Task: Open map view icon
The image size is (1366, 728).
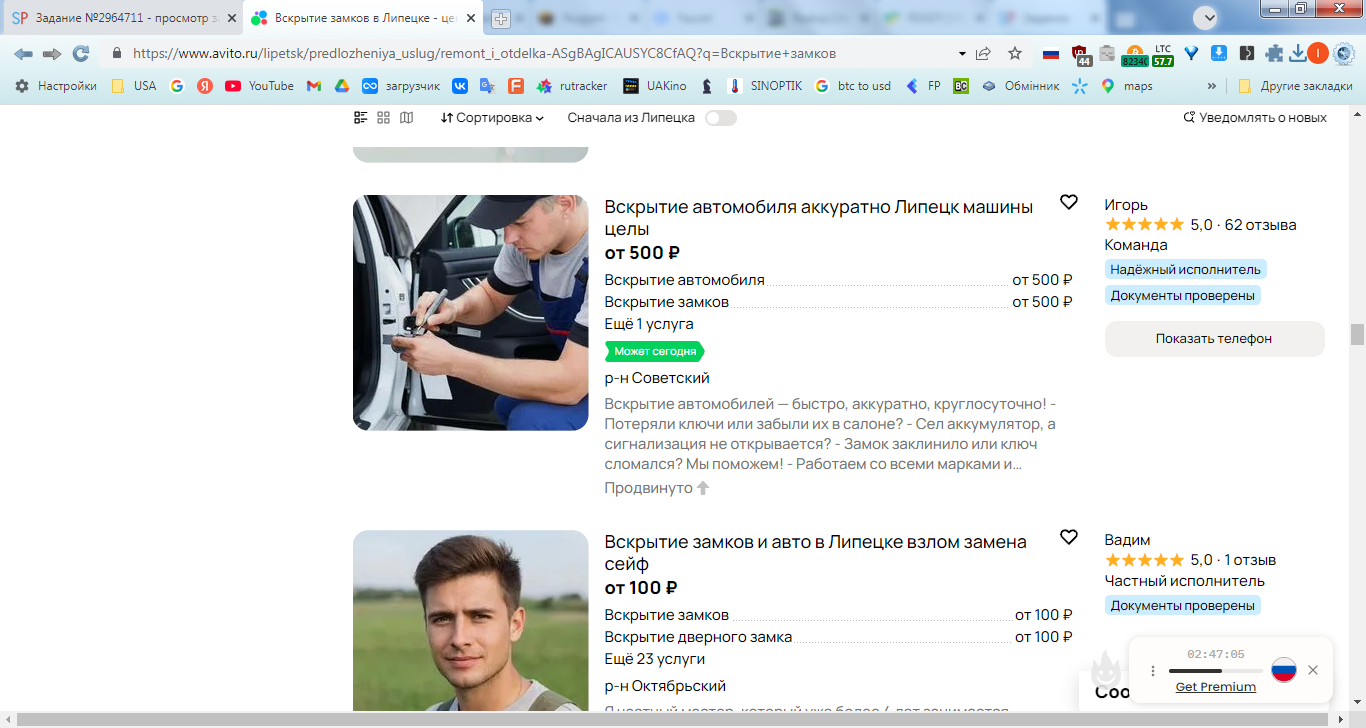Action: (406, 118)
